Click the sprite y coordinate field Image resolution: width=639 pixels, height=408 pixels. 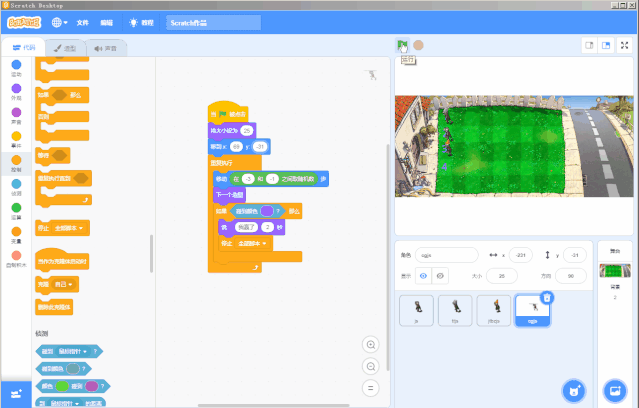575,255
